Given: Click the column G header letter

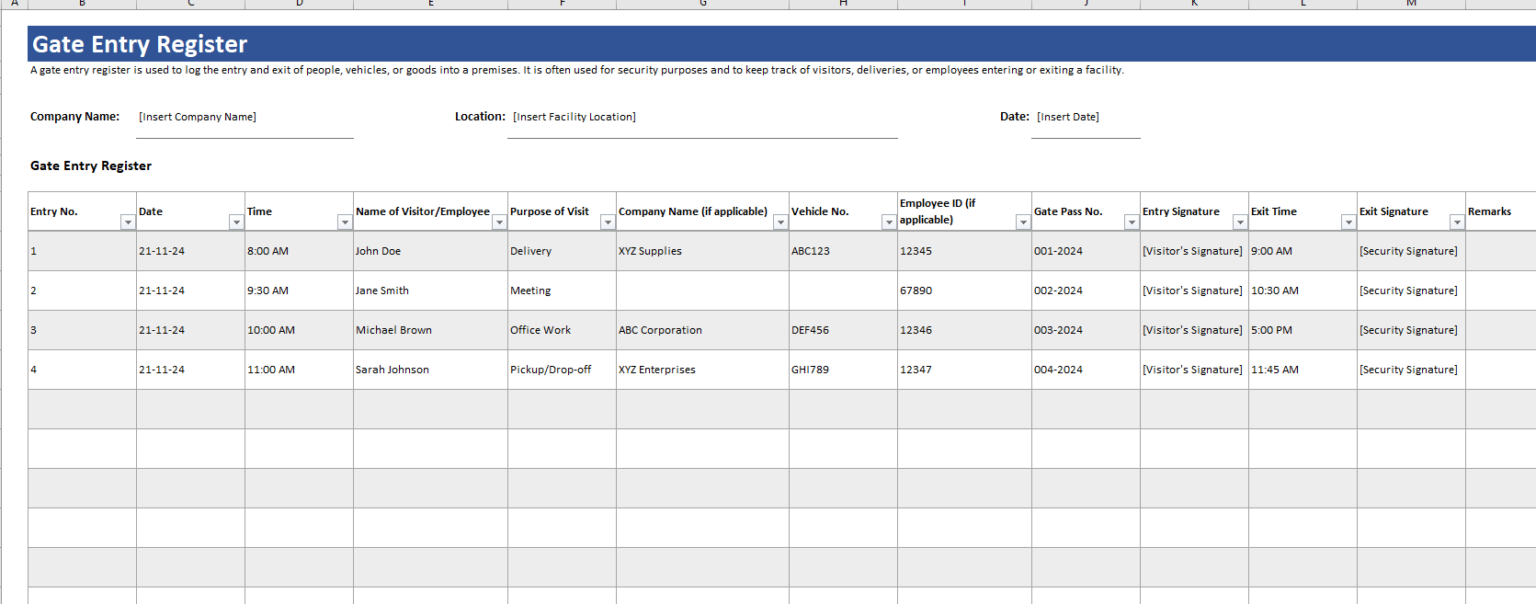Looking at the screenshot, I should point(701,3).
